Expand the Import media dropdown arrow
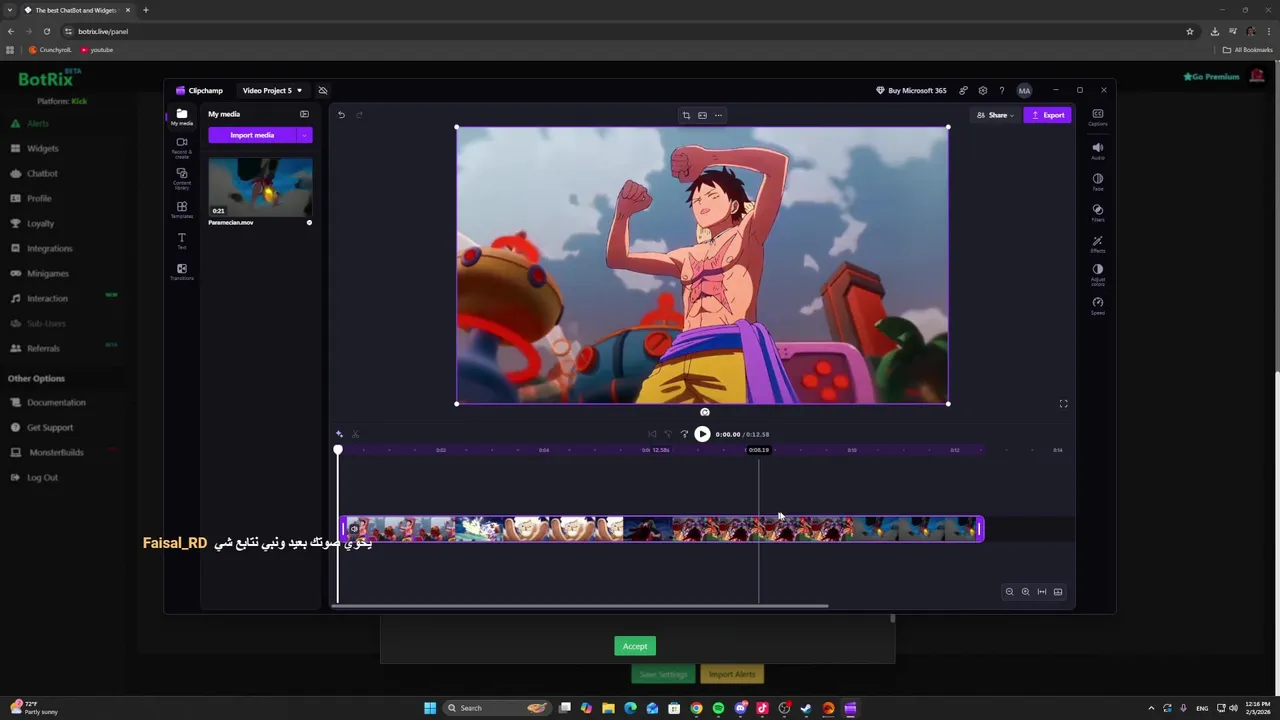This screenshot has height=720, width=1280. (304, 135)
